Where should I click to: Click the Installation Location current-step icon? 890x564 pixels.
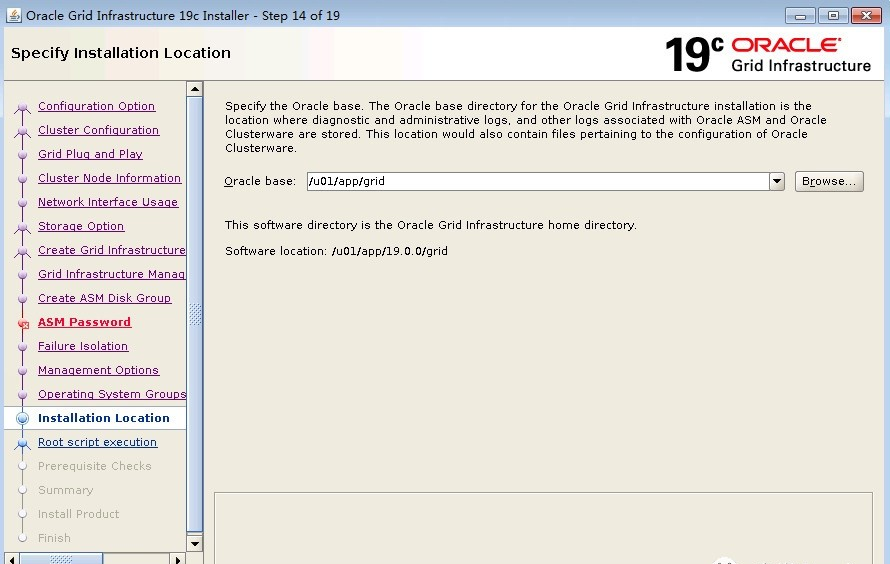point(23,418)
